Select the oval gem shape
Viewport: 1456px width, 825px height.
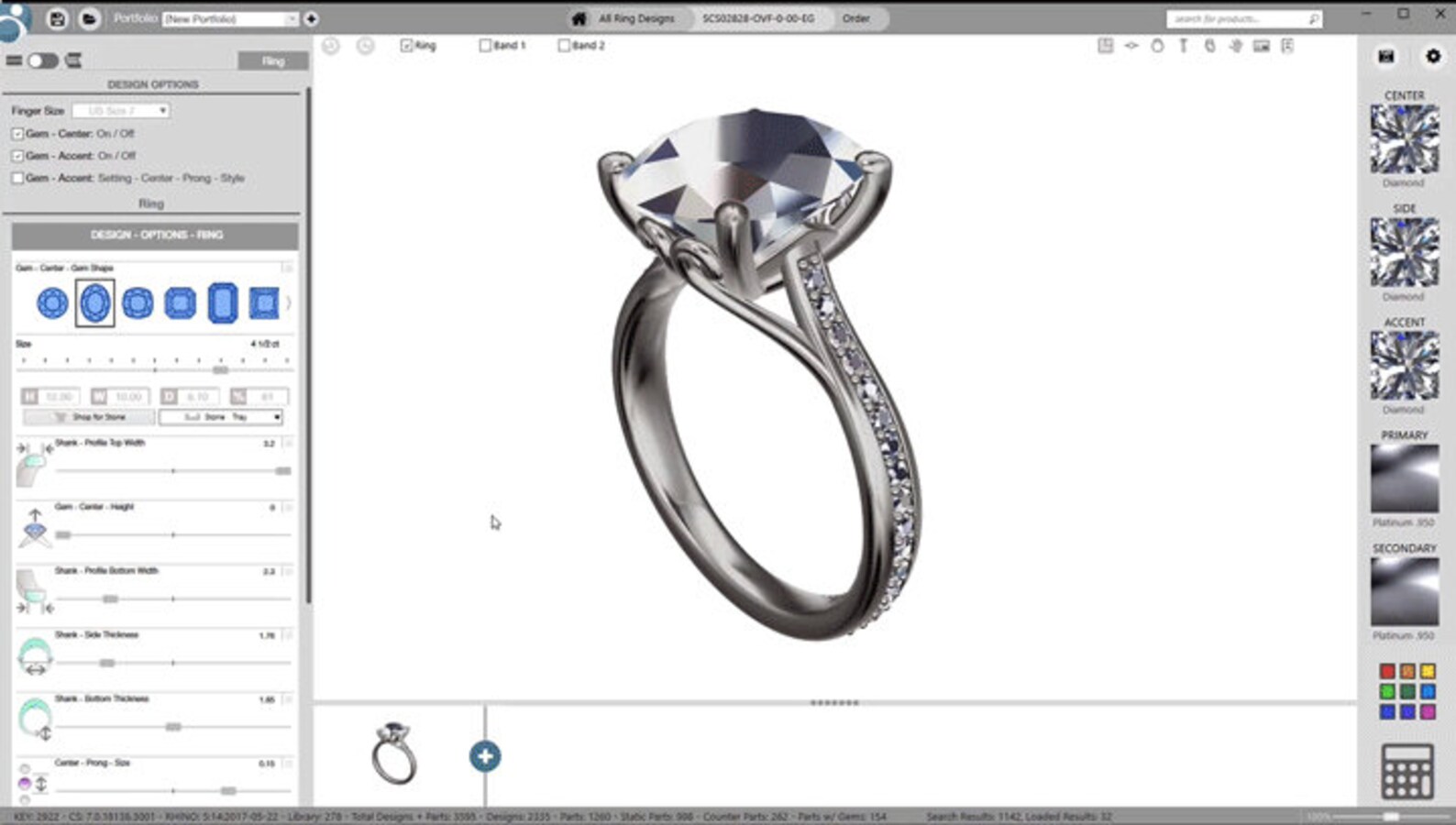point(94,302)
